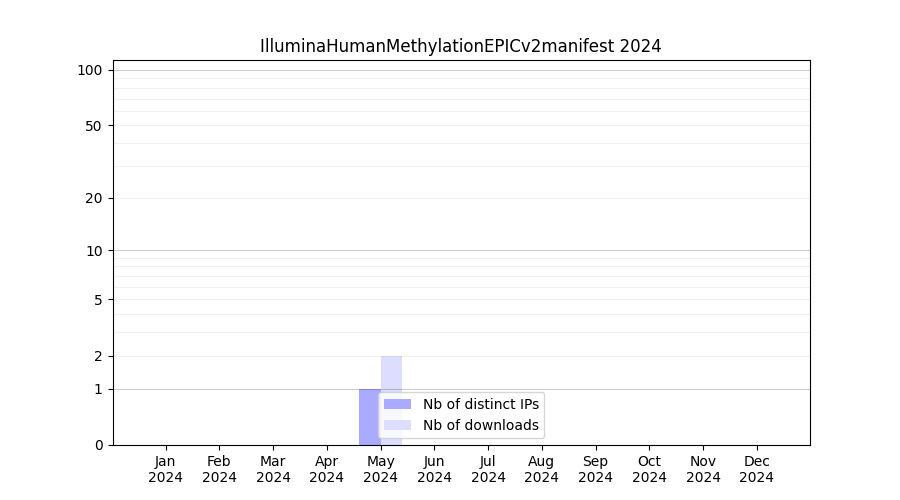
Task: Click the Feb 2024 x-axis label
Action: click(x=219, y=469)
